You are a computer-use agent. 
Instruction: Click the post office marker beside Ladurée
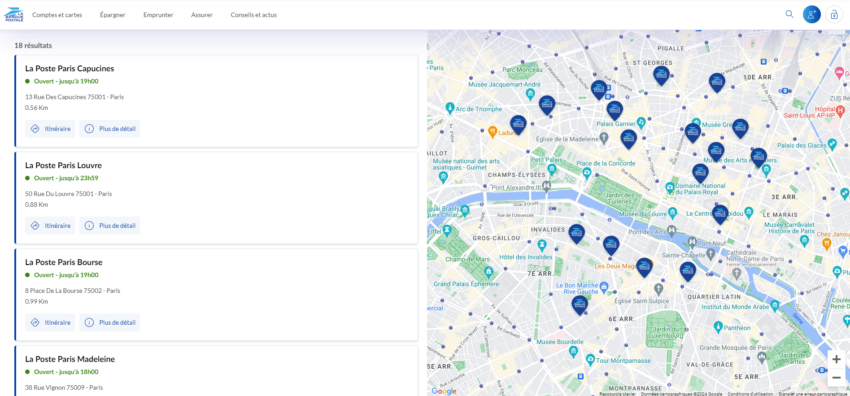(x=518, y=125)
